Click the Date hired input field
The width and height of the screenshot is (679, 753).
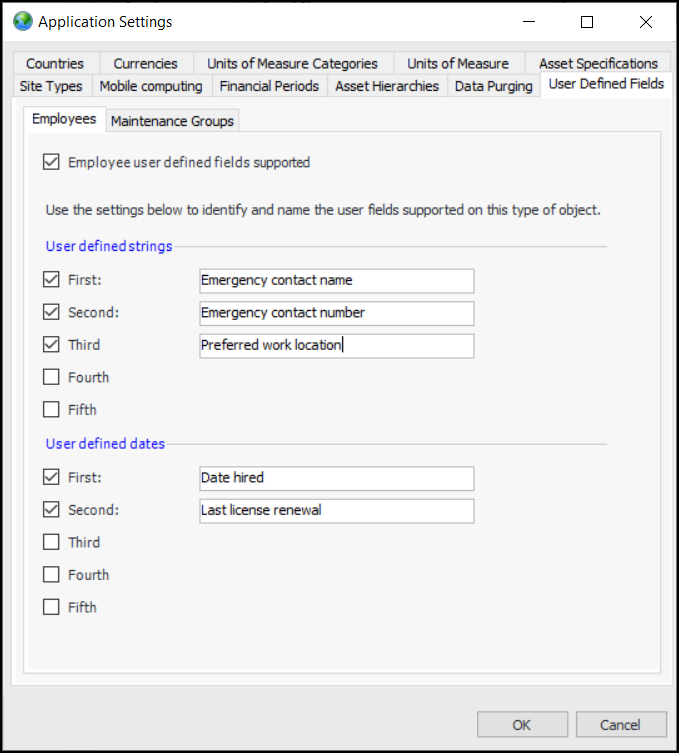pyautogui.click(x=336, y=478)
